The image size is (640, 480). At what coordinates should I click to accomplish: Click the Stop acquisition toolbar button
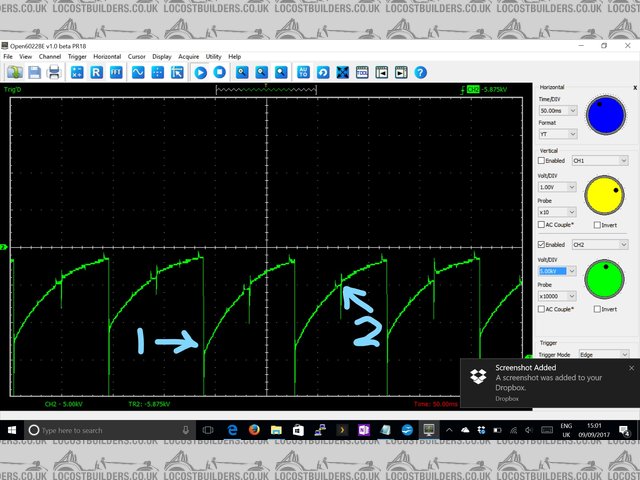coord(220,73)
